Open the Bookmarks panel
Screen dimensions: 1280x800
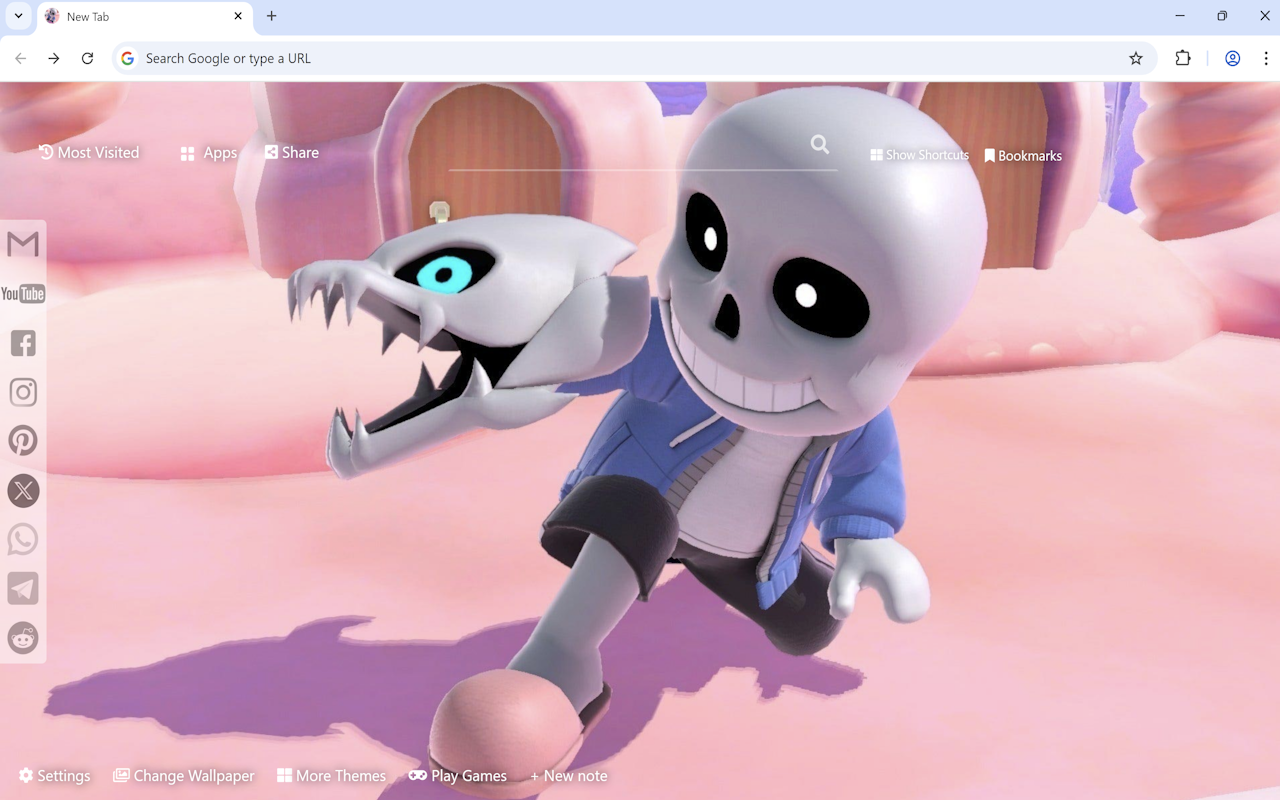1023,155
